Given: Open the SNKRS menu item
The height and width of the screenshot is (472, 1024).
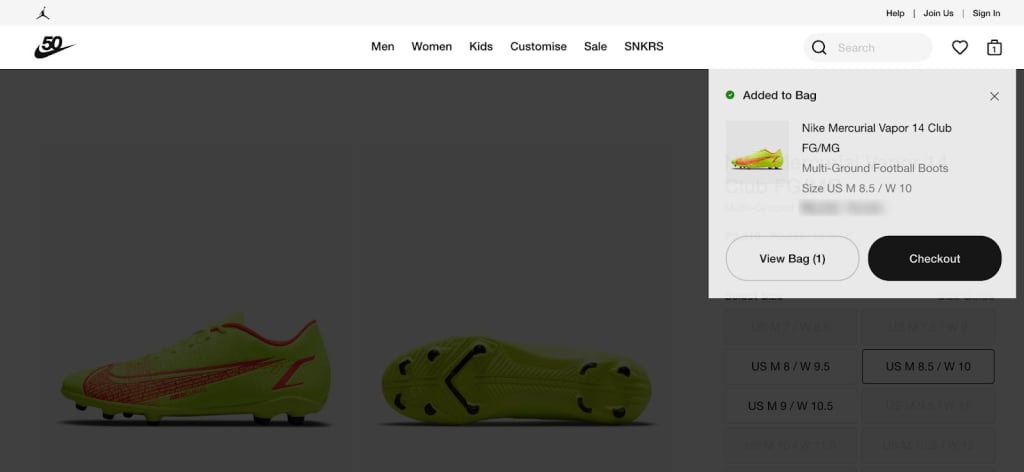Looking at the screenshot, I should pos(643,46).
